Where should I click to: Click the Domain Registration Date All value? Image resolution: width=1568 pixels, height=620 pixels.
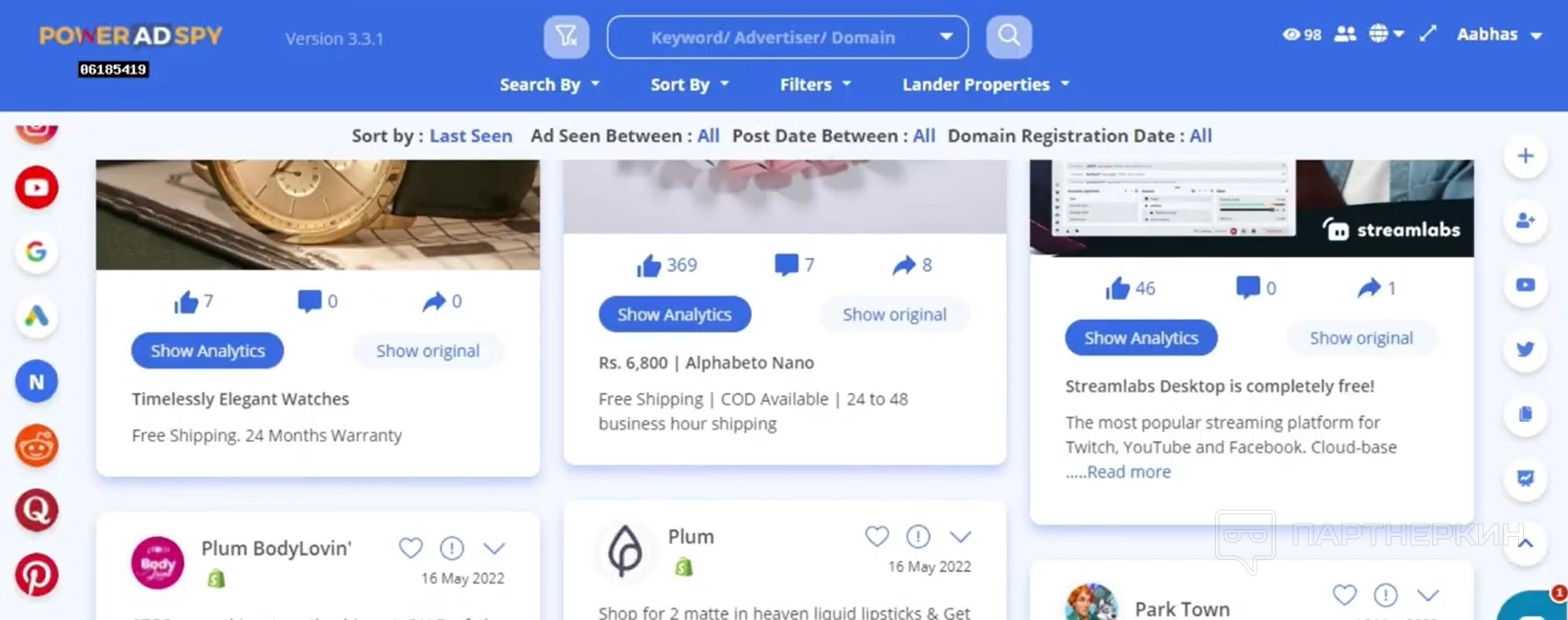(x=1201, y=136)
